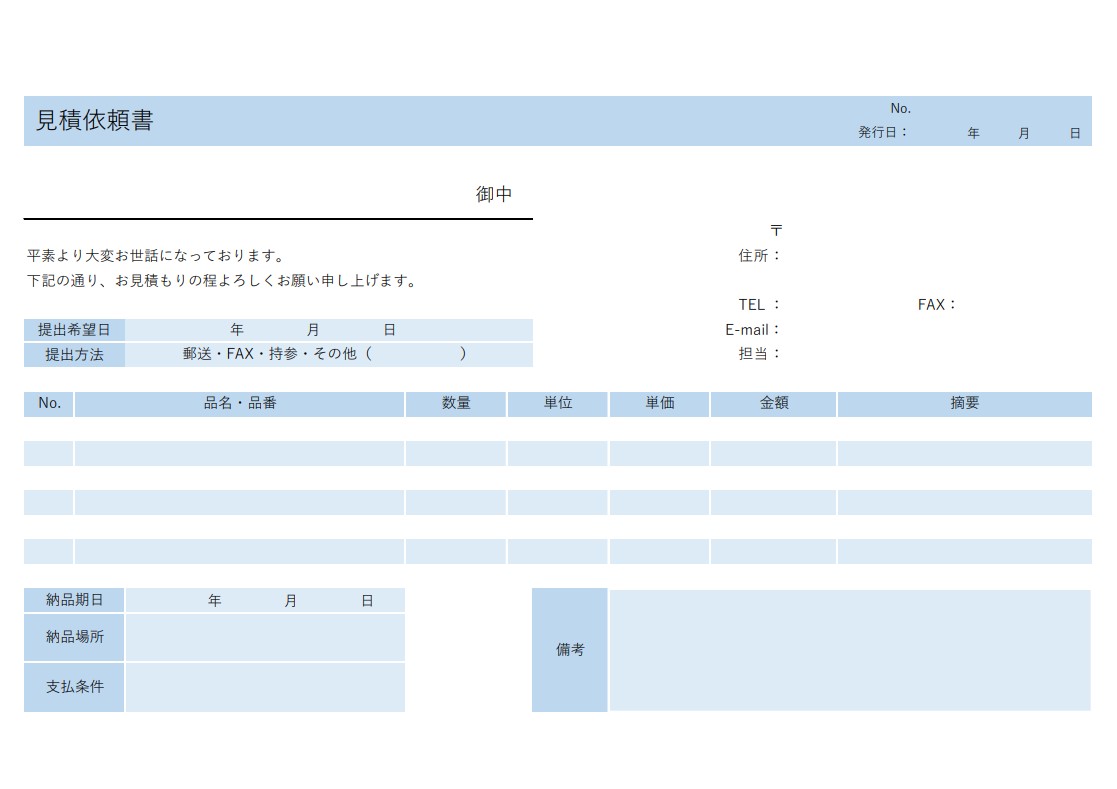Click inside the 備考 remarks box
Screen dimensions: 1117x789
pyautogui.click(x=849, y=650)
